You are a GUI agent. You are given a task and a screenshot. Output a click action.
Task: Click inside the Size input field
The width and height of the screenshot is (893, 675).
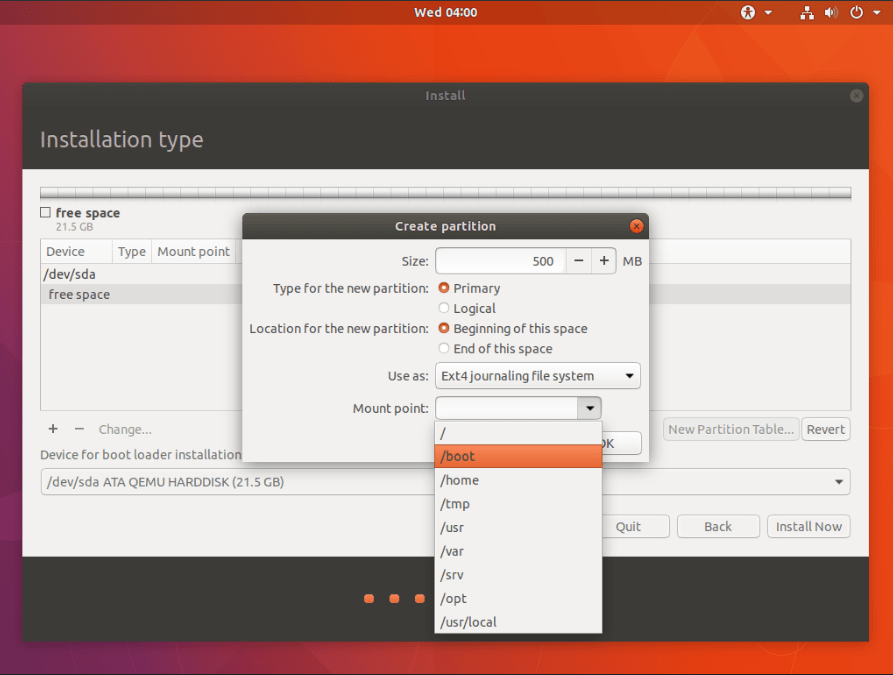500,260
